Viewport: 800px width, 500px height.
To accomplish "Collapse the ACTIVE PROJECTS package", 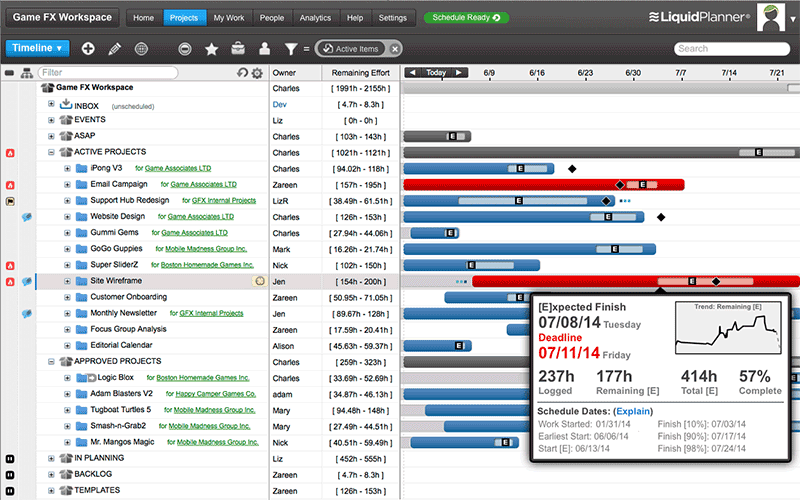I will click(51, 152).
